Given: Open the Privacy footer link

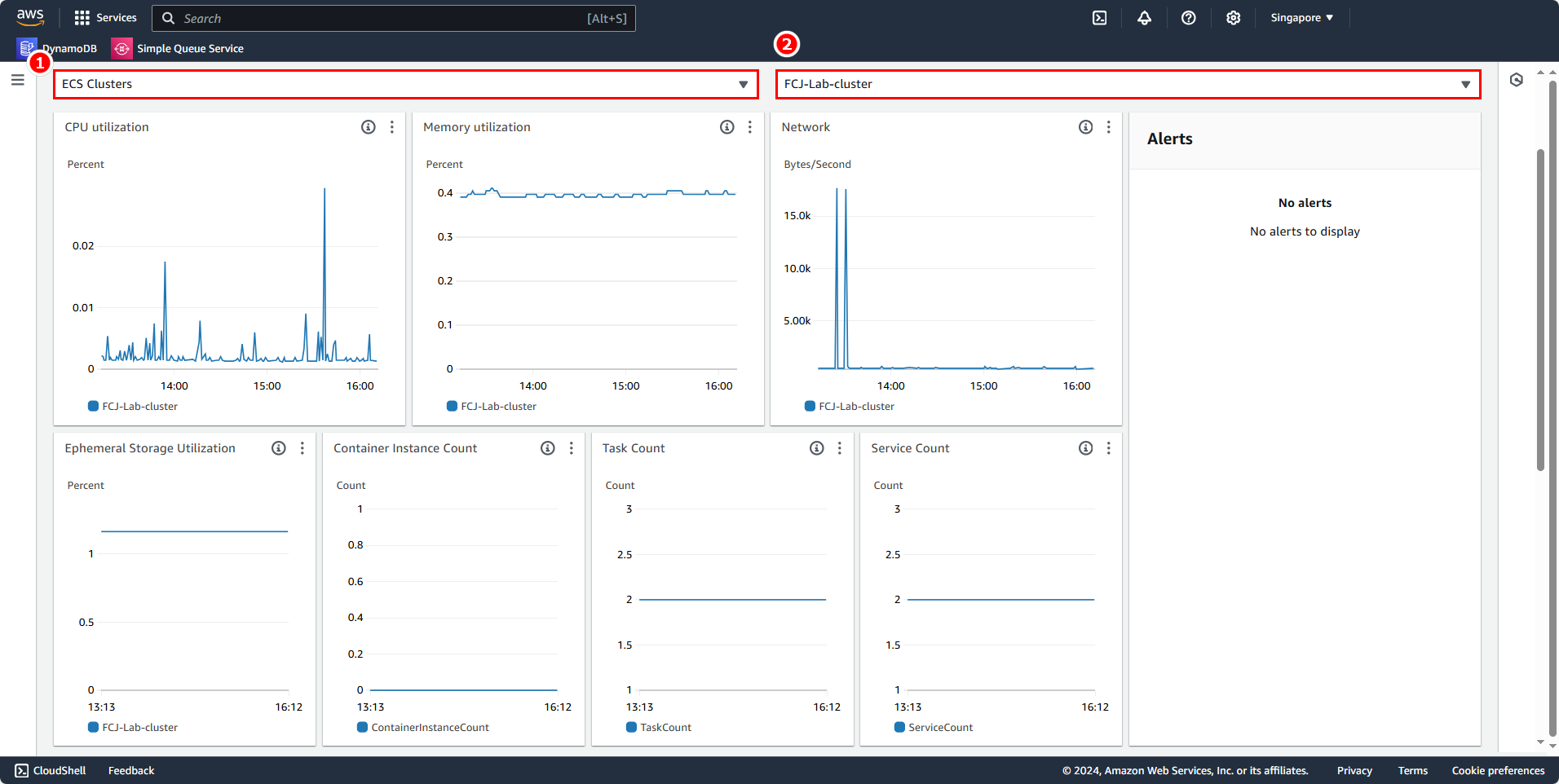Looking at the screenshot, I should coord(1354,770).
